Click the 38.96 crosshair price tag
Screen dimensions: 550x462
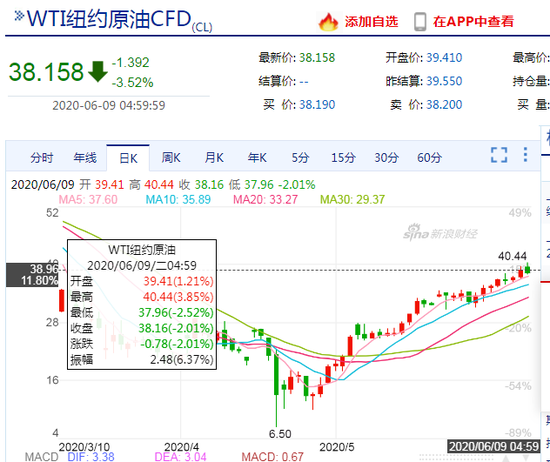click(x=32, y=275)
